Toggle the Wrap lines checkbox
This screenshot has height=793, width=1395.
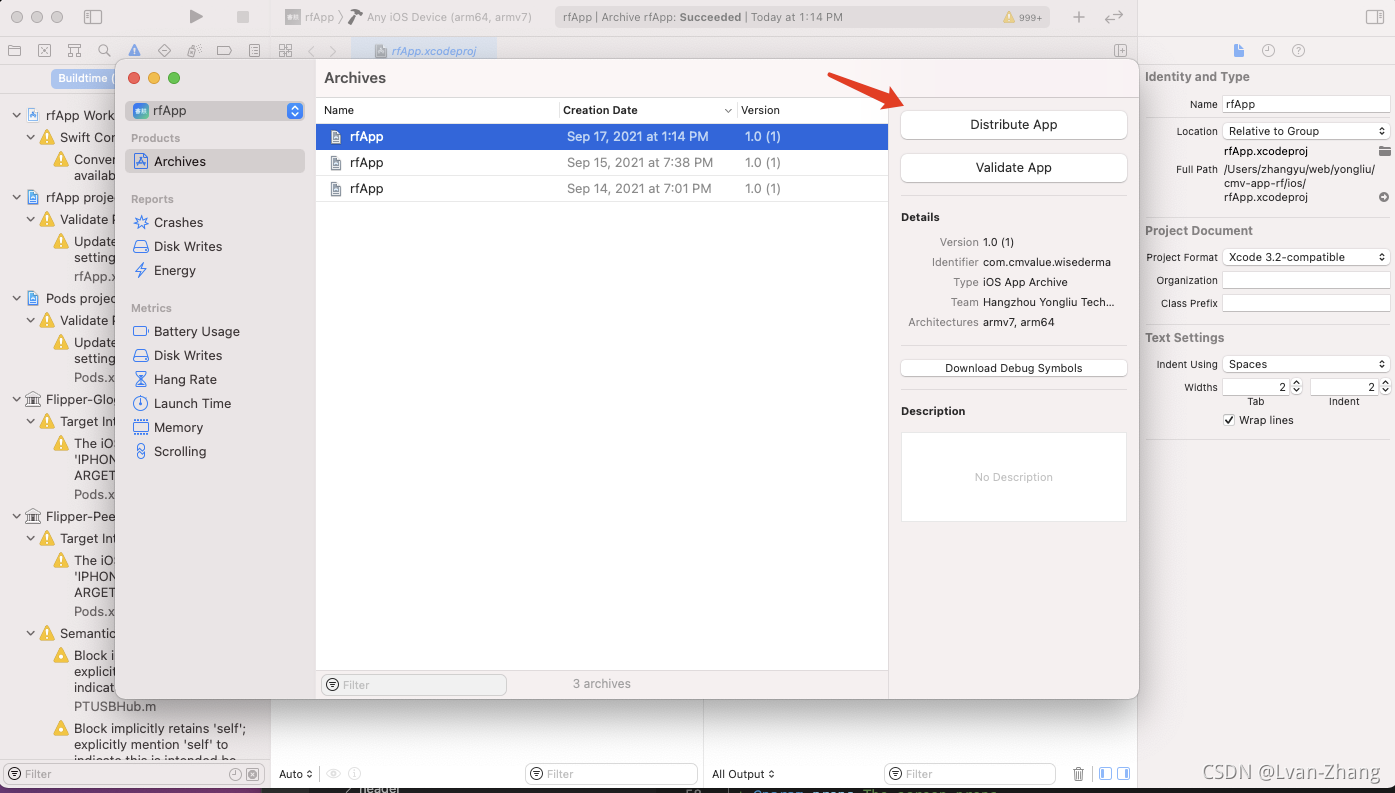coord(1229,420)
